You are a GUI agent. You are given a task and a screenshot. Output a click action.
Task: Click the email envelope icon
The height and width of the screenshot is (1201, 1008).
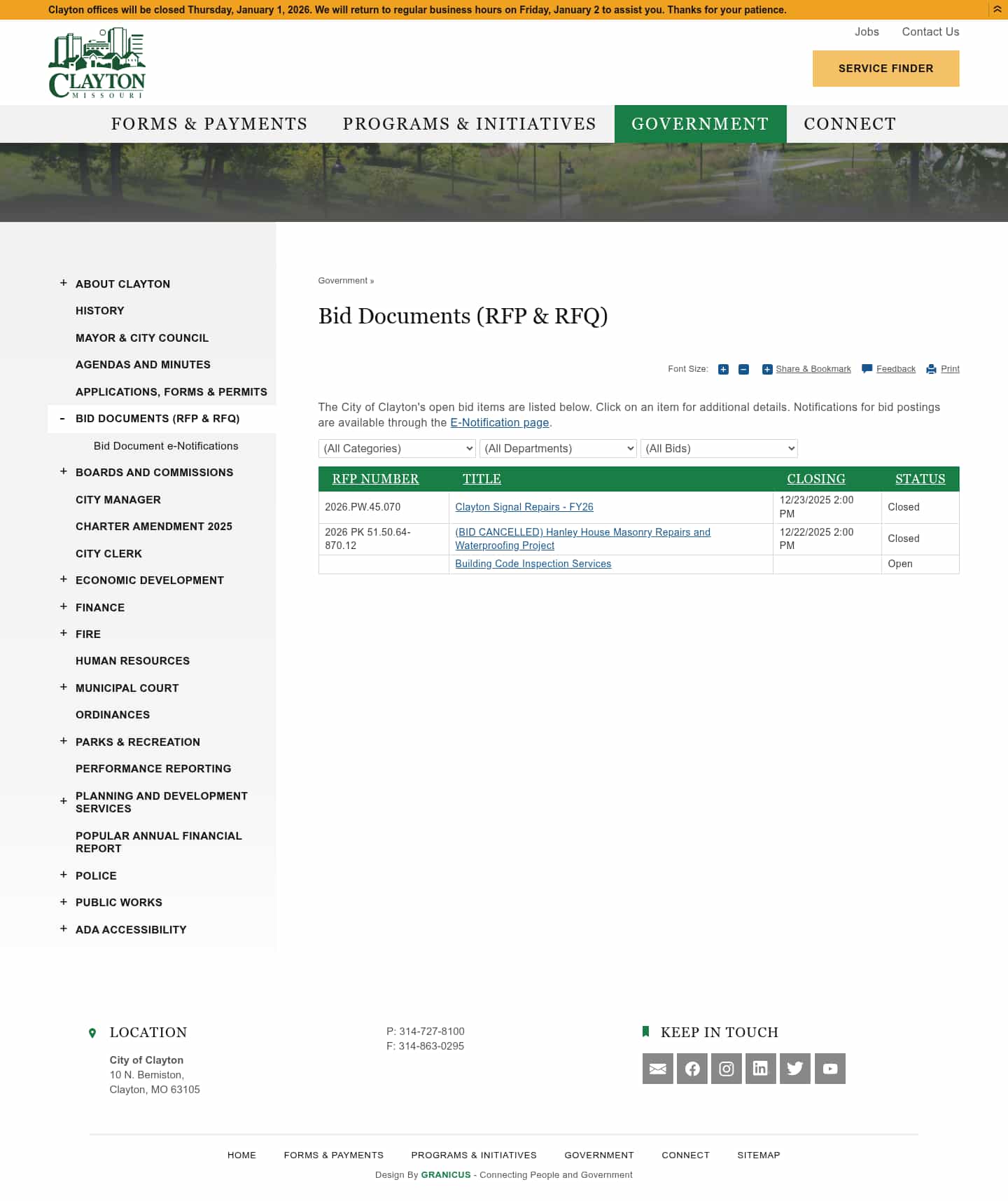pos(657,1069)
